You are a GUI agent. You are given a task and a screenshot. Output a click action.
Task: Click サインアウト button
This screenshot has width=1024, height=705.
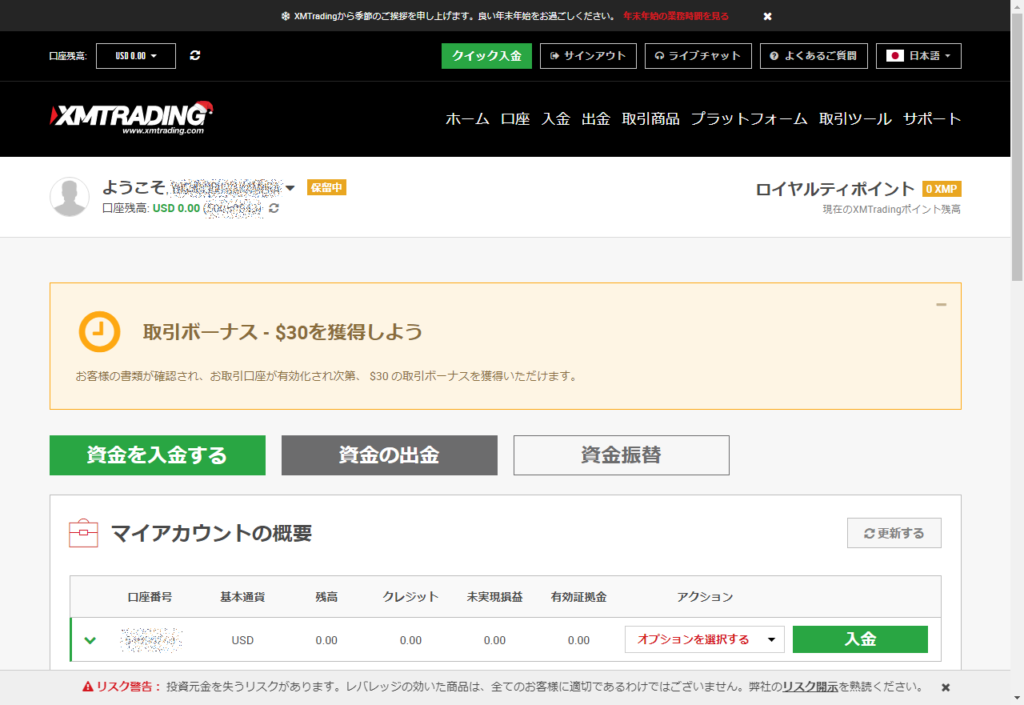pyautogui.click(x=588, y=56)
